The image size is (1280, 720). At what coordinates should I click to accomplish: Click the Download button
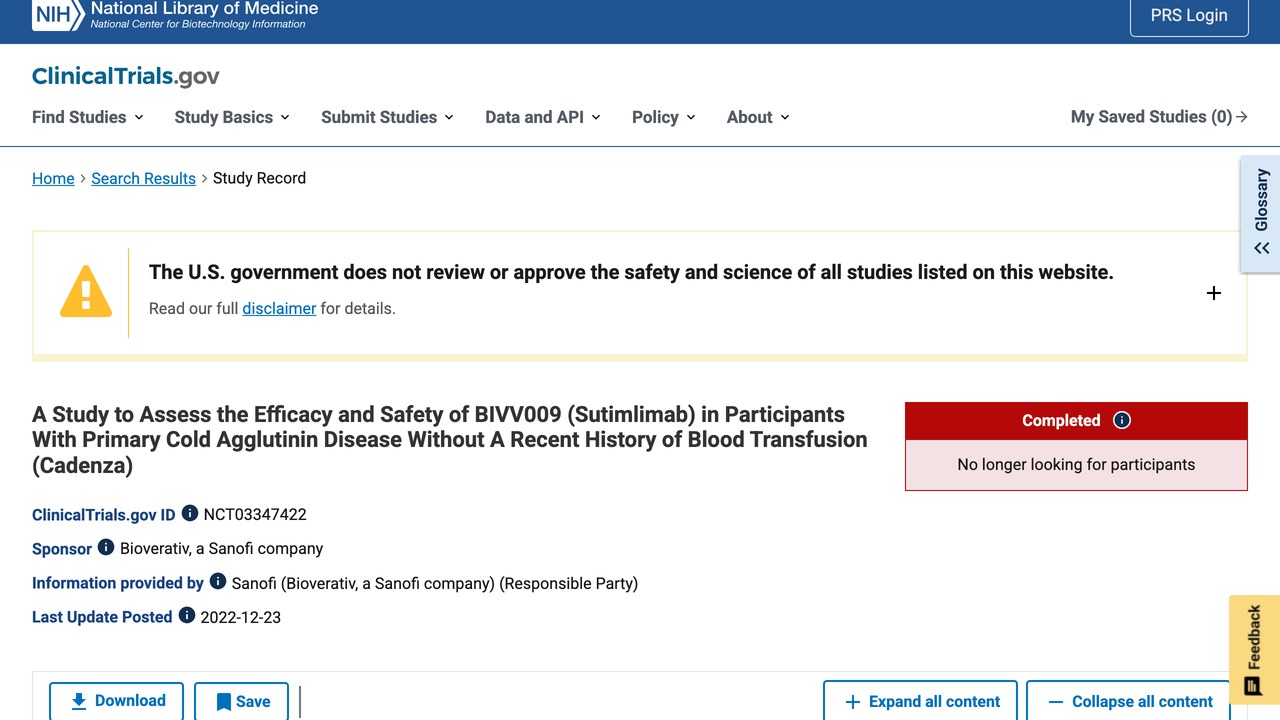pos(116,701)
